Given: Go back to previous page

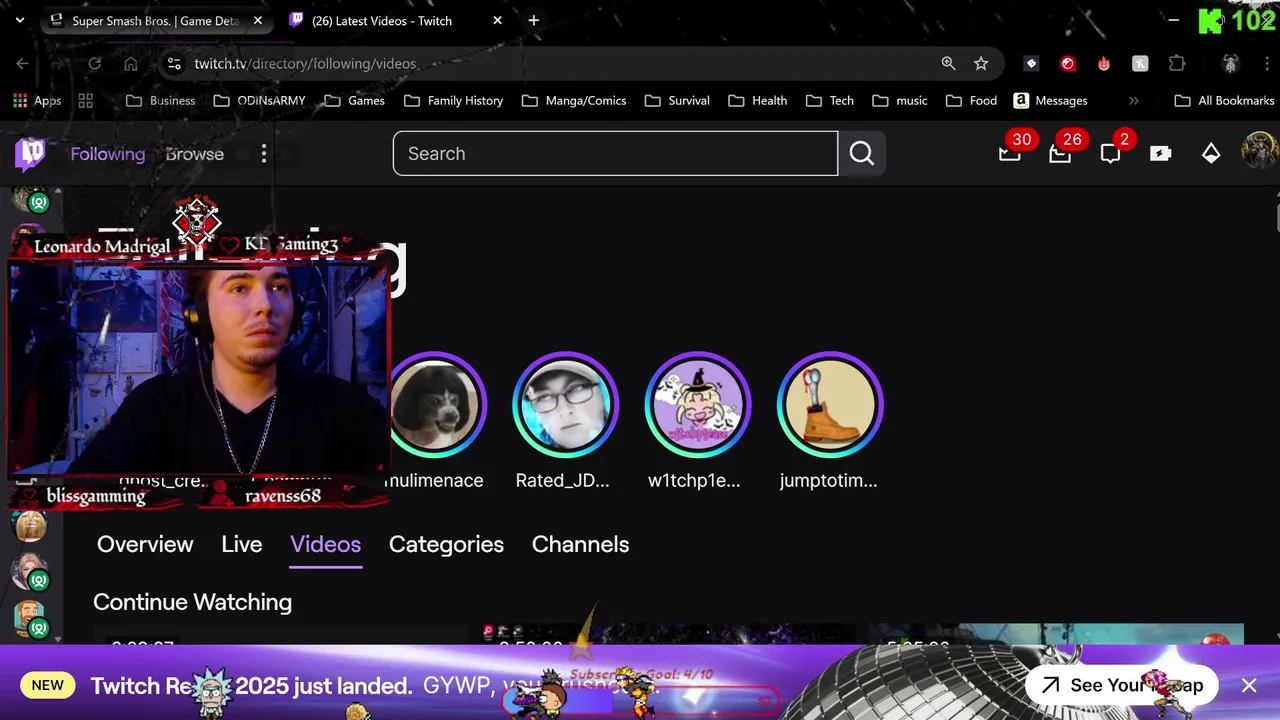Looking at the screenshot, I should pos(22,63).
